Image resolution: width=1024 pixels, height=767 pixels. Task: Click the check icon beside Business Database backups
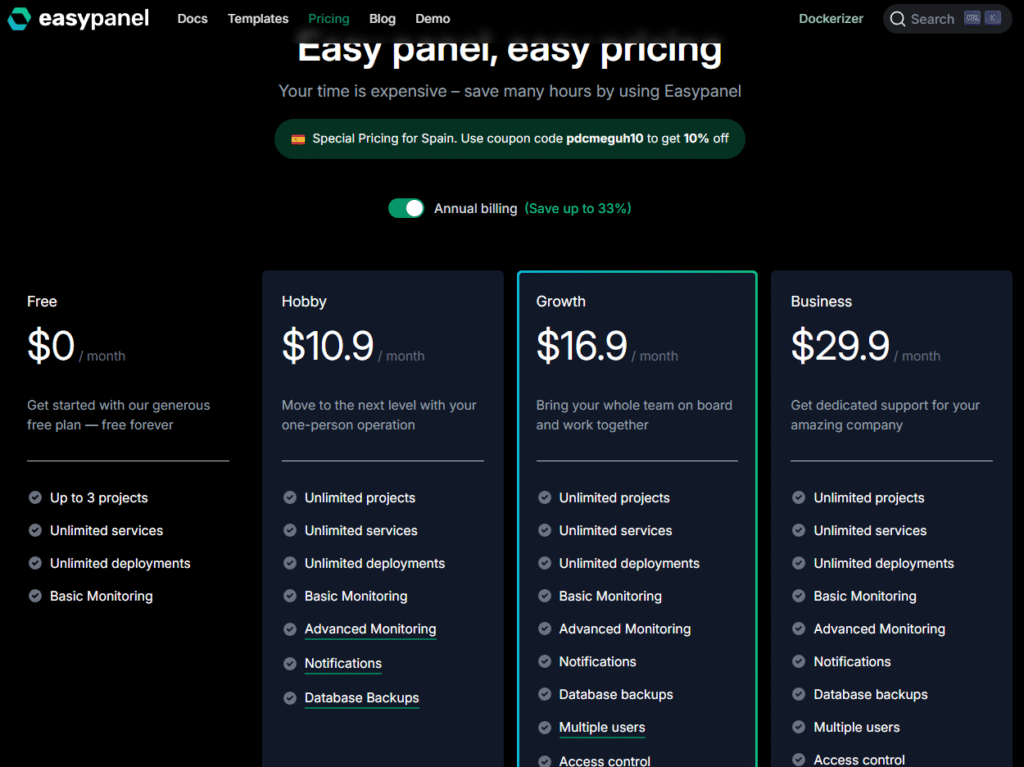tap(799, 694)
